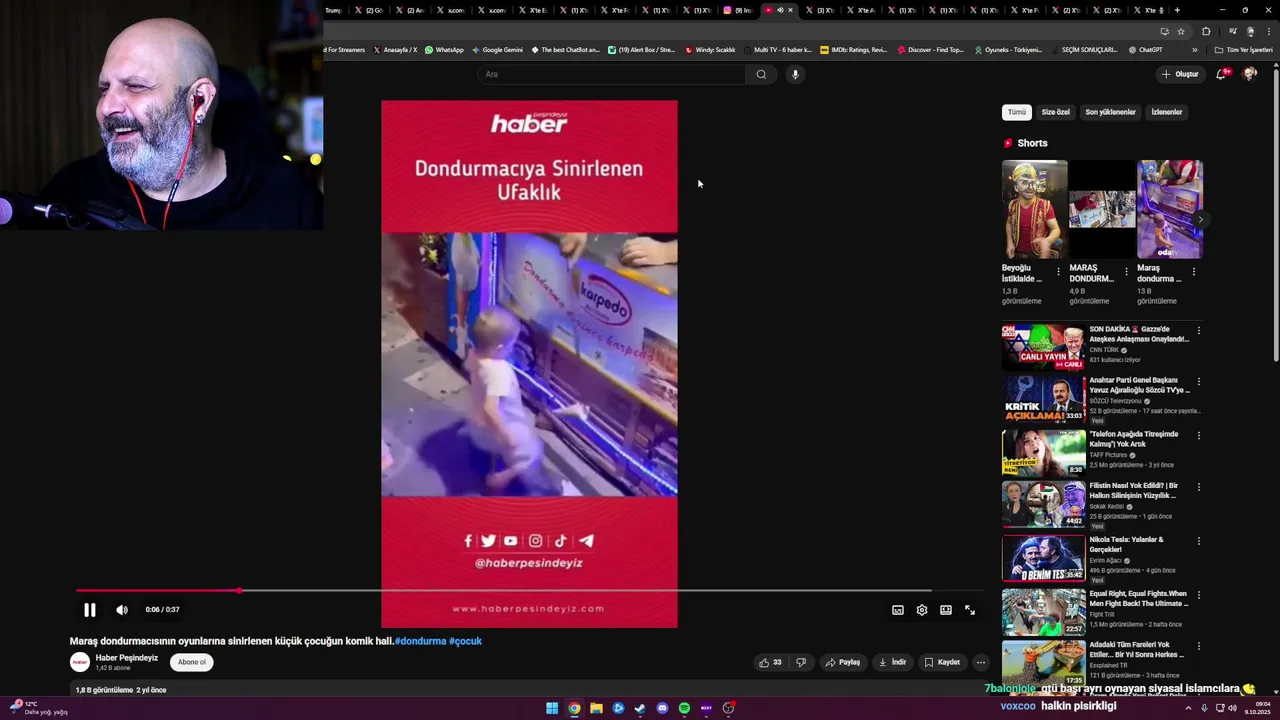Open Discord from the taskbar

click(662, 708)
